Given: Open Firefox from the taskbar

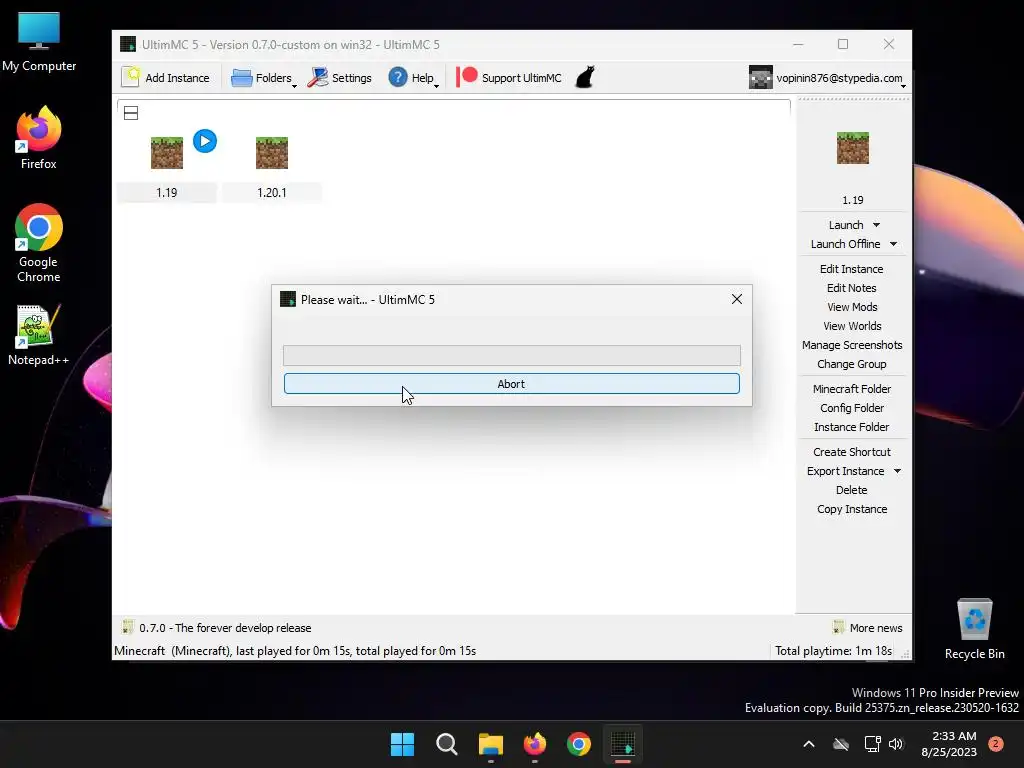Looking at the screenshot, I should pos(535,744).
